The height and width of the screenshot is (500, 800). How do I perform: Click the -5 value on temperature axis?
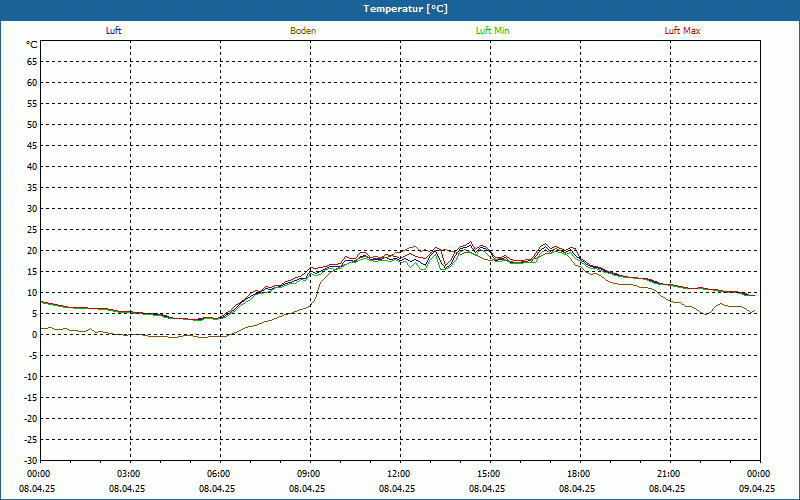coord(33,356)
